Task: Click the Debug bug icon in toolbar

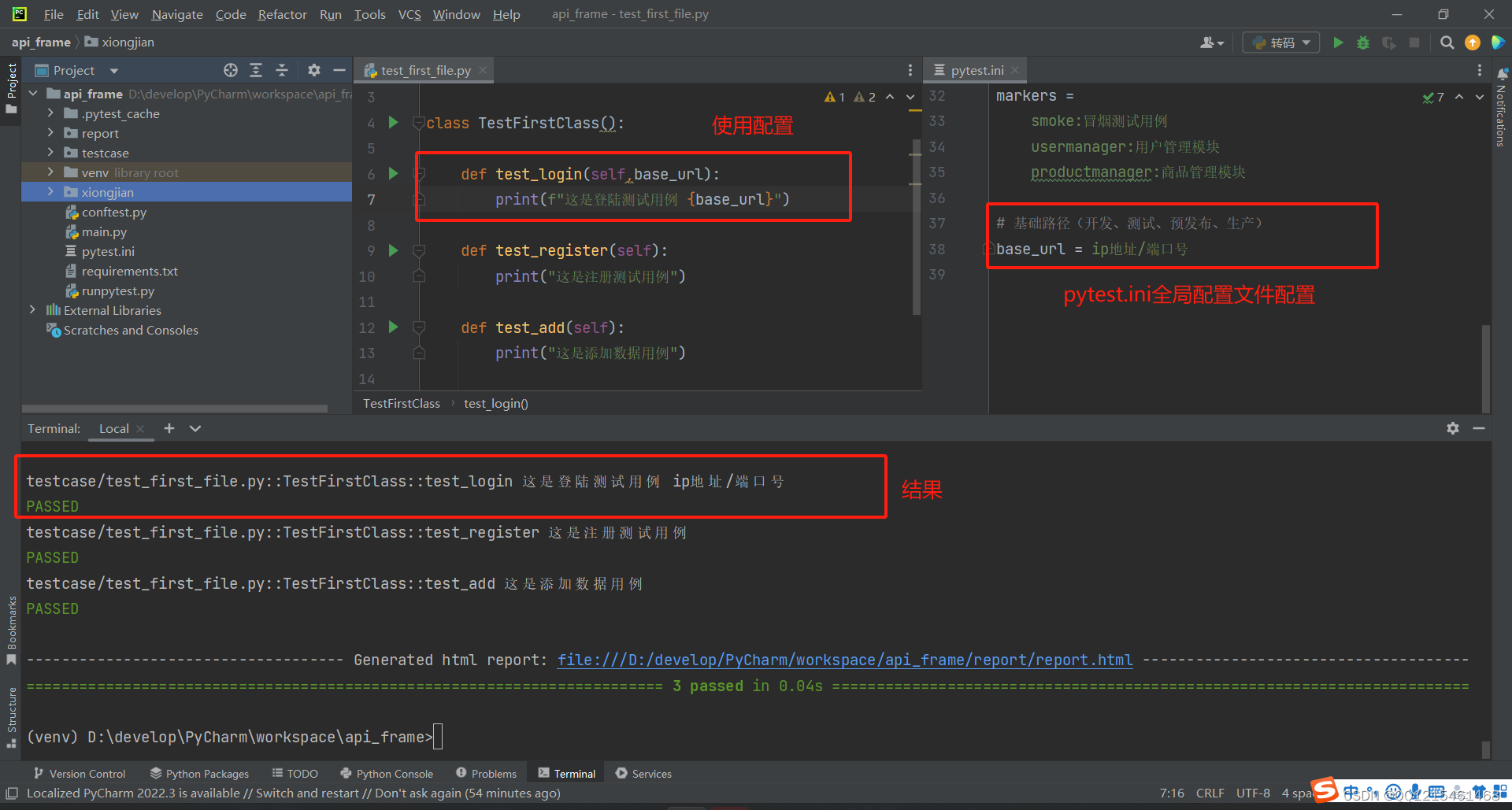Action: tap(1363, 43)
